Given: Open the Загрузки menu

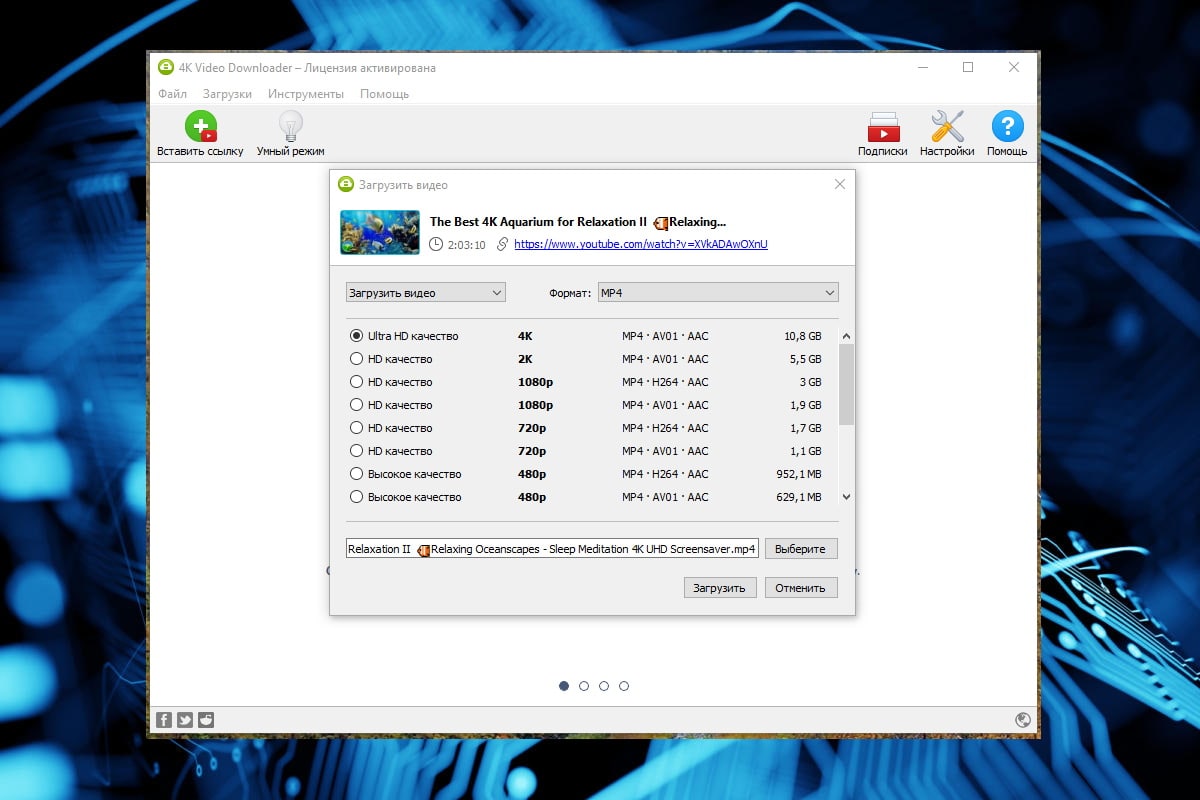Looking at the screenshot, I should point(227,94).
